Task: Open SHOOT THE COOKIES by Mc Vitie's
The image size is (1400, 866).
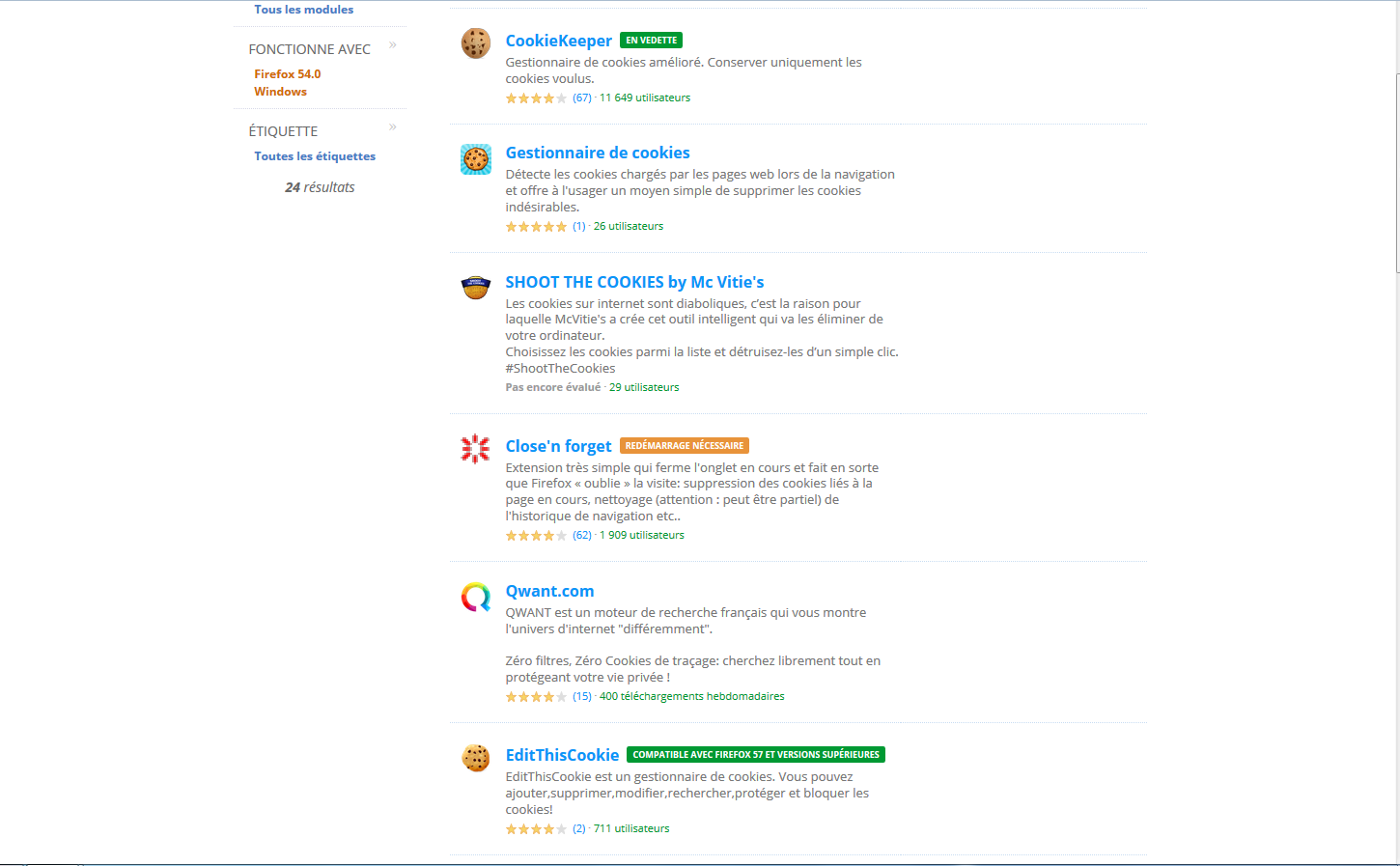Action: click(x=634, y=282)
